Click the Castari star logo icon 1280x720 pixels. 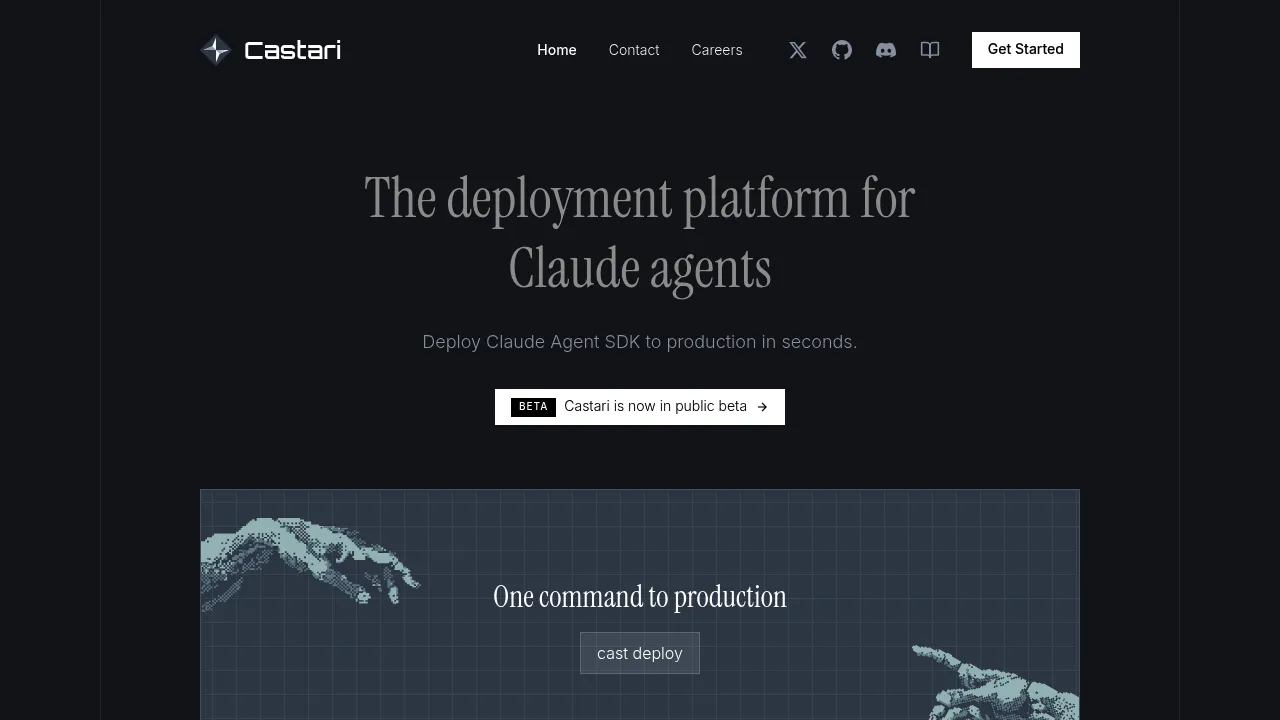[216, 50]
